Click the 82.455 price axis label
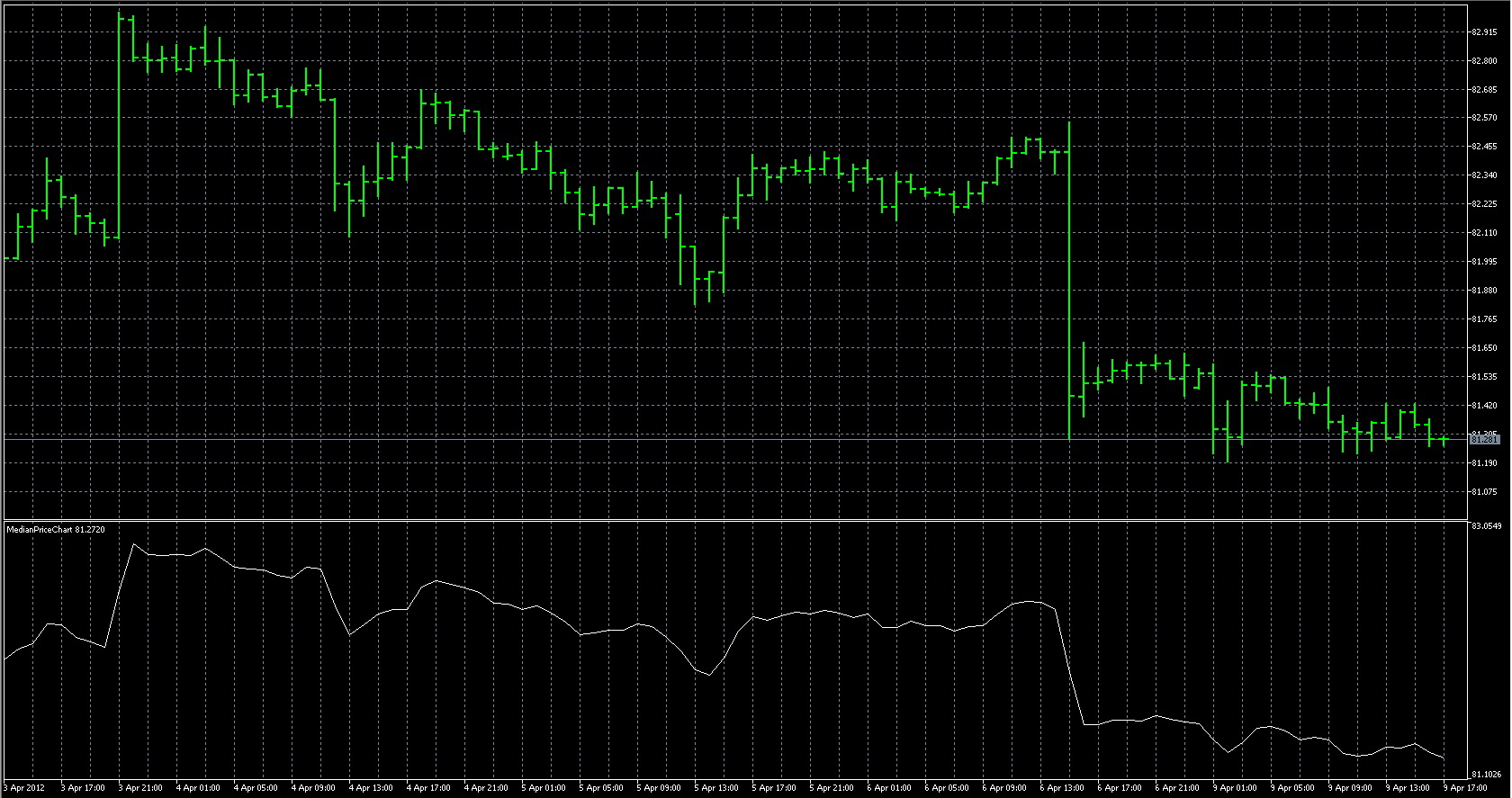The height and width of the screenshot is (798, 1512). (x=1484, y=147)
